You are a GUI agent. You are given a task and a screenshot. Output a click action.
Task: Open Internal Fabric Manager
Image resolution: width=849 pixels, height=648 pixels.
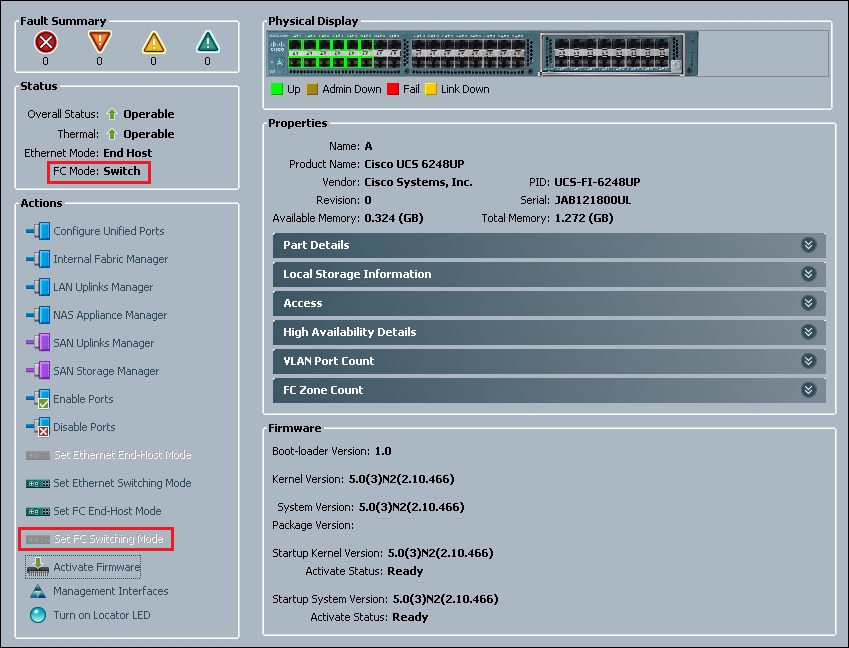coord(110,259)
